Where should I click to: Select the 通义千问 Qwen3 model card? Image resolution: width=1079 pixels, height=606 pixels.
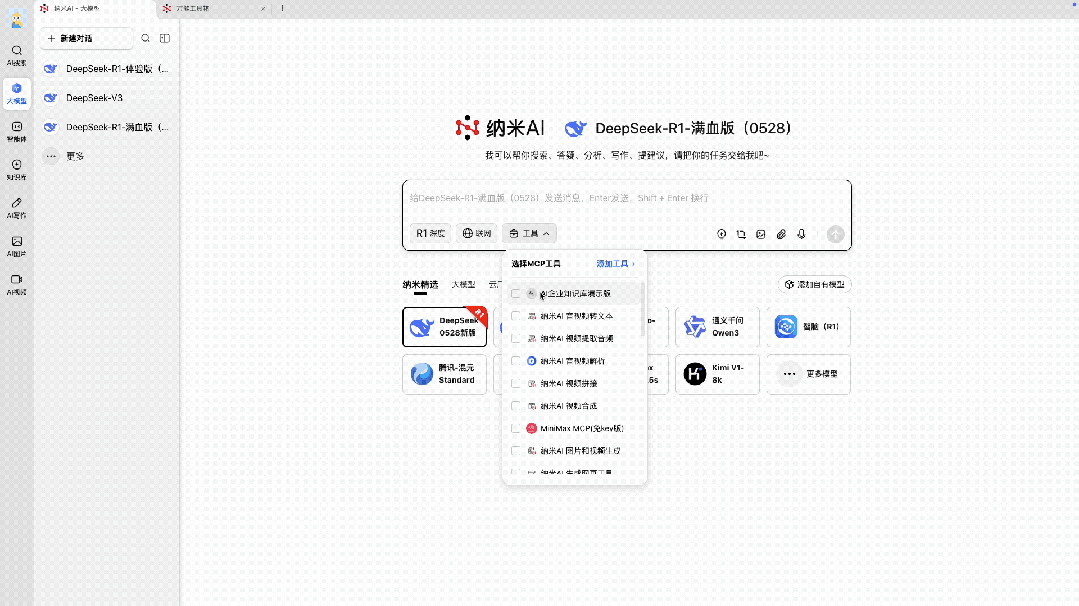[717, 327]
